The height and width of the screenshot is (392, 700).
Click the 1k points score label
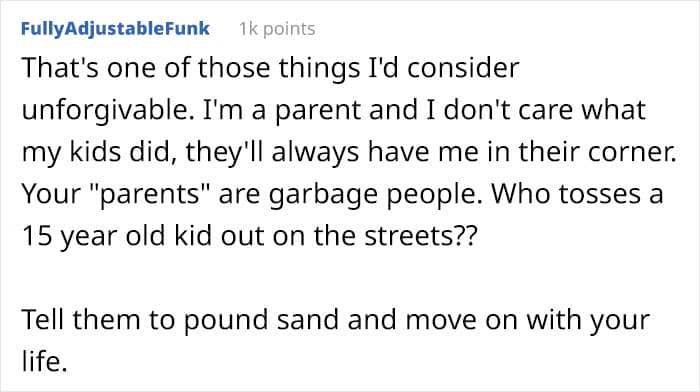pyautogui.click(x=277, y=29)
